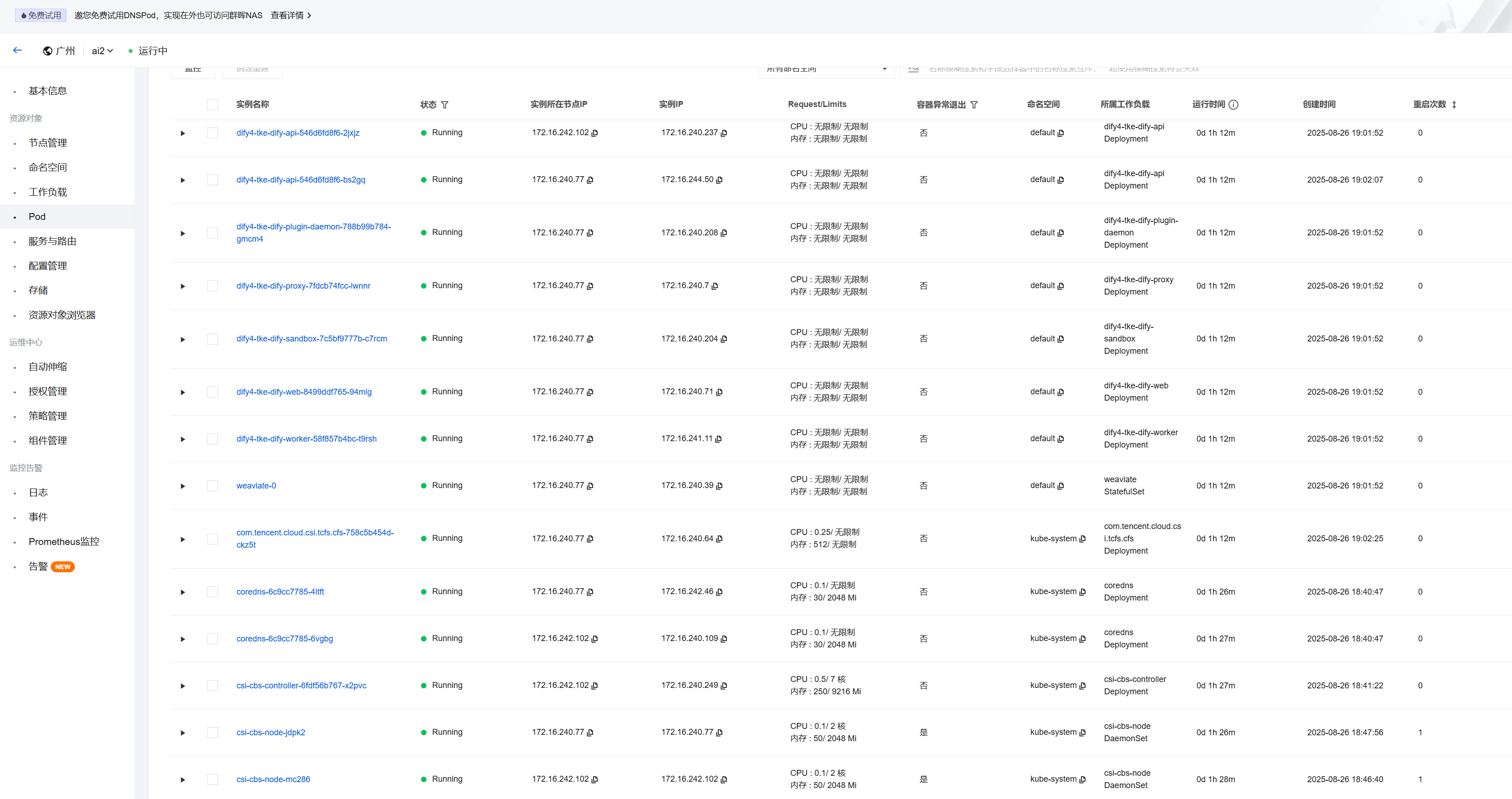Image resolution: width=1512 pixels, height=799 pixels.
Task: Copy kube-system namespace for coredns-6c9cc7785-4ltft
Action: (1082, 592)
